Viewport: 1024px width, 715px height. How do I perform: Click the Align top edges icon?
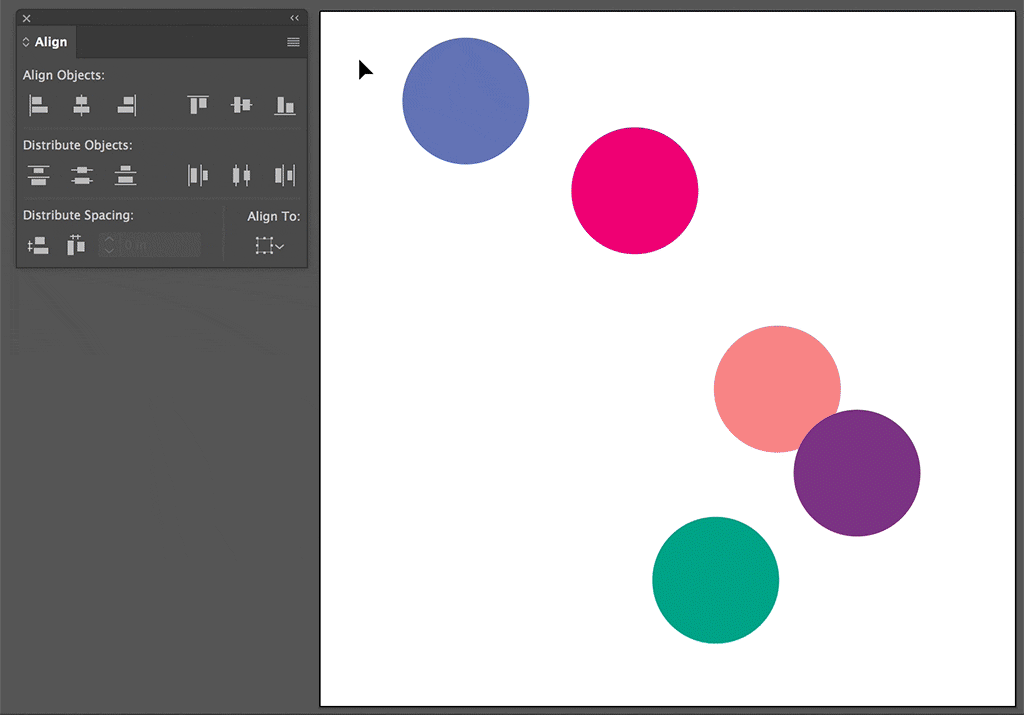(x=197, y=105)
